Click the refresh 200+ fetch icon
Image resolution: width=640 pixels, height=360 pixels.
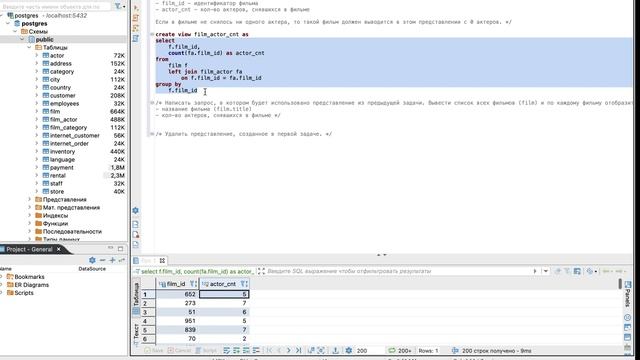pyautogui.click(x=392, y=350)
